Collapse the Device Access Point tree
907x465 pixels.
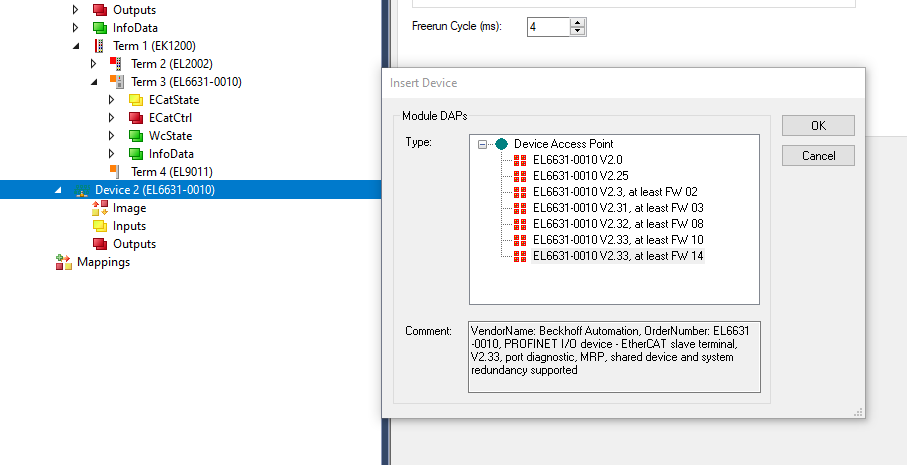pos(483,144)
